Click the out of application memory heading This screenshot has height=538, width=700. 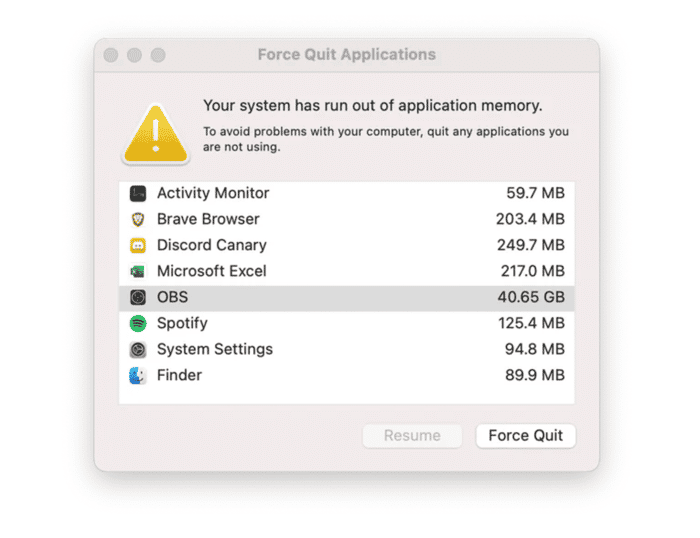click(x=373, y=106)
